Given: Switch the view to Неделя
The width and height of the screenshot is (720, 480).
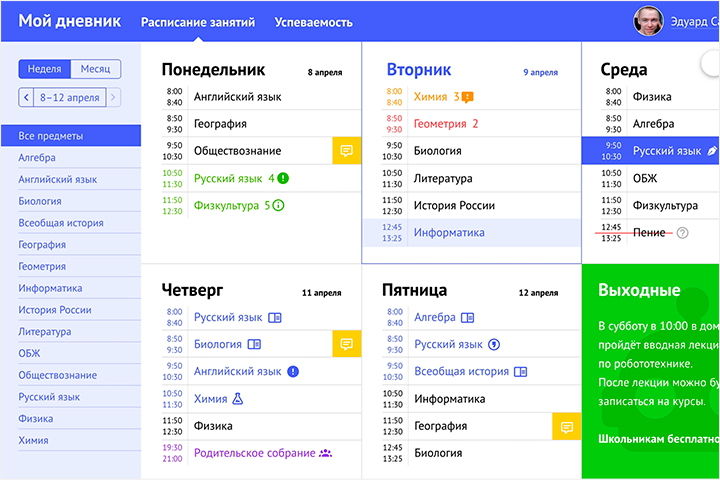Looking at the screenshot, I should [44, 69].
